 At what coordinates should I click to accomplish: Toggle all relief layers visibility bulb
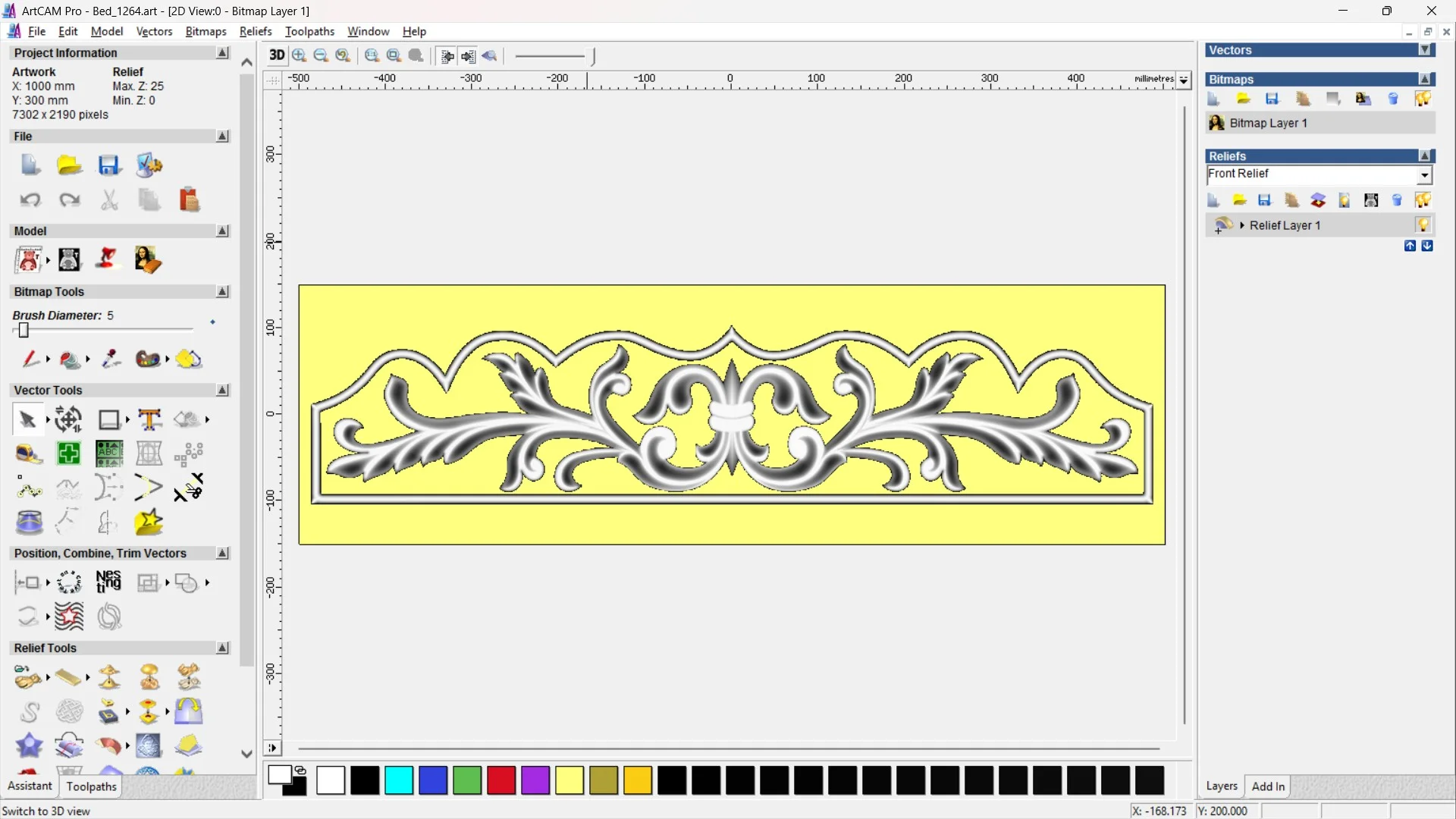(1422, 200)
